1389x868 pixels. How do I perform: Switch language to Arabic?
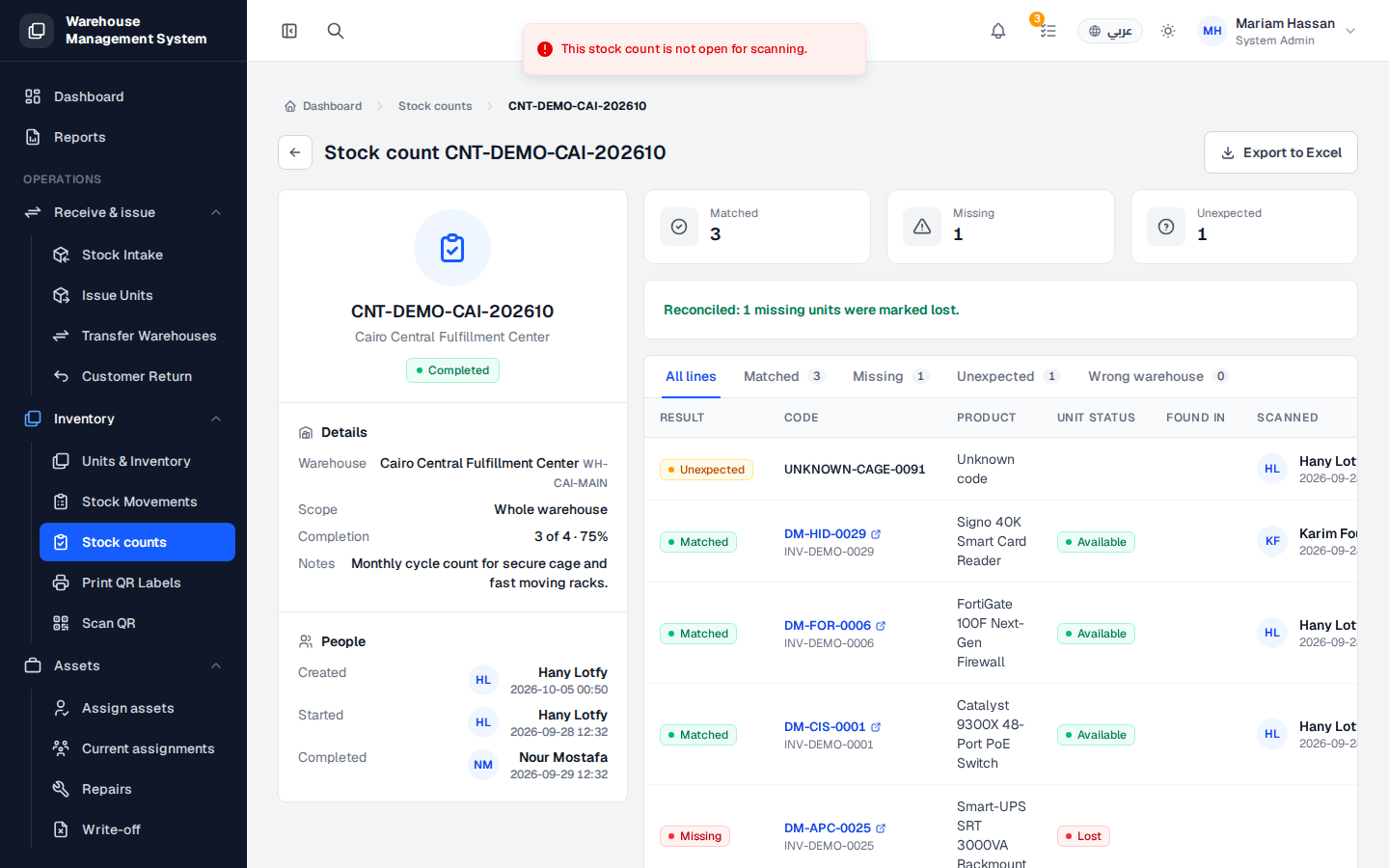pyautogui.click(x=1110, y=31)
